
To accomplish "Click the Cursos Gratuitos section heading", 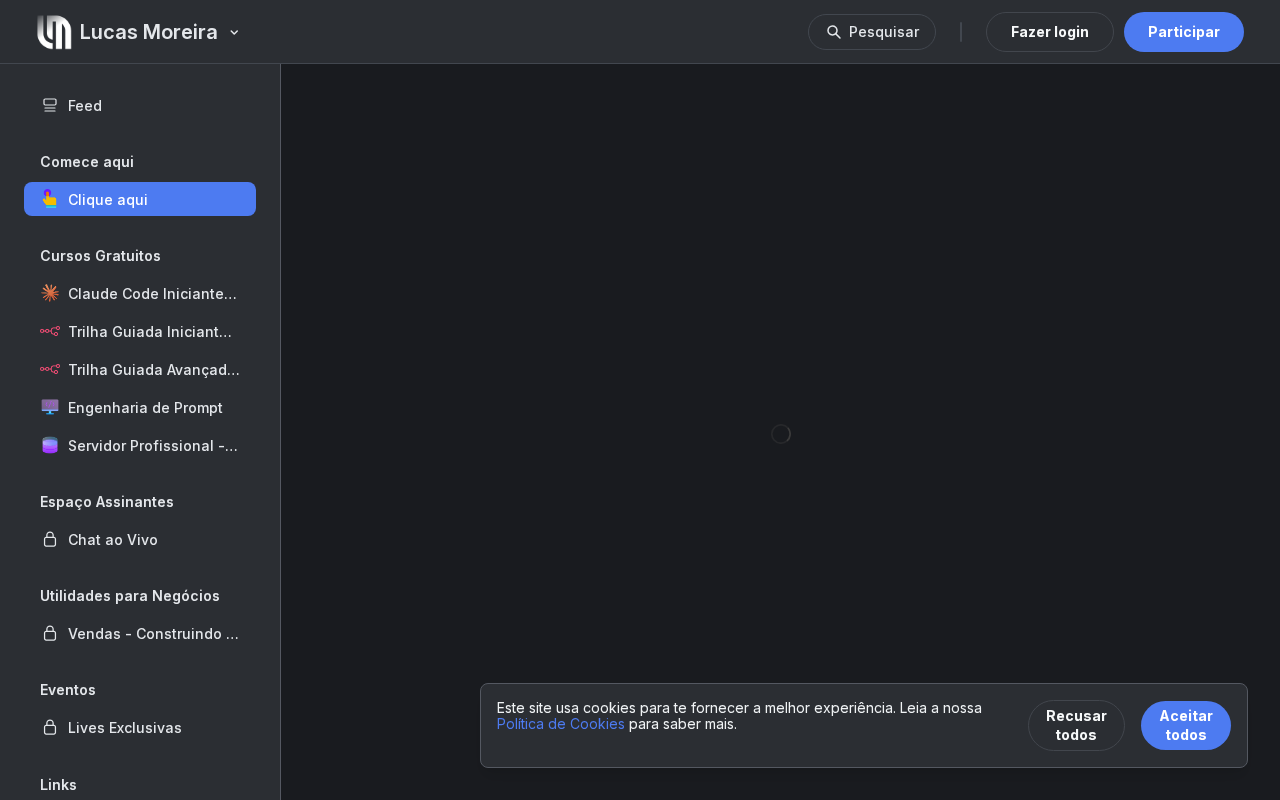I will (x=100, y=255).
